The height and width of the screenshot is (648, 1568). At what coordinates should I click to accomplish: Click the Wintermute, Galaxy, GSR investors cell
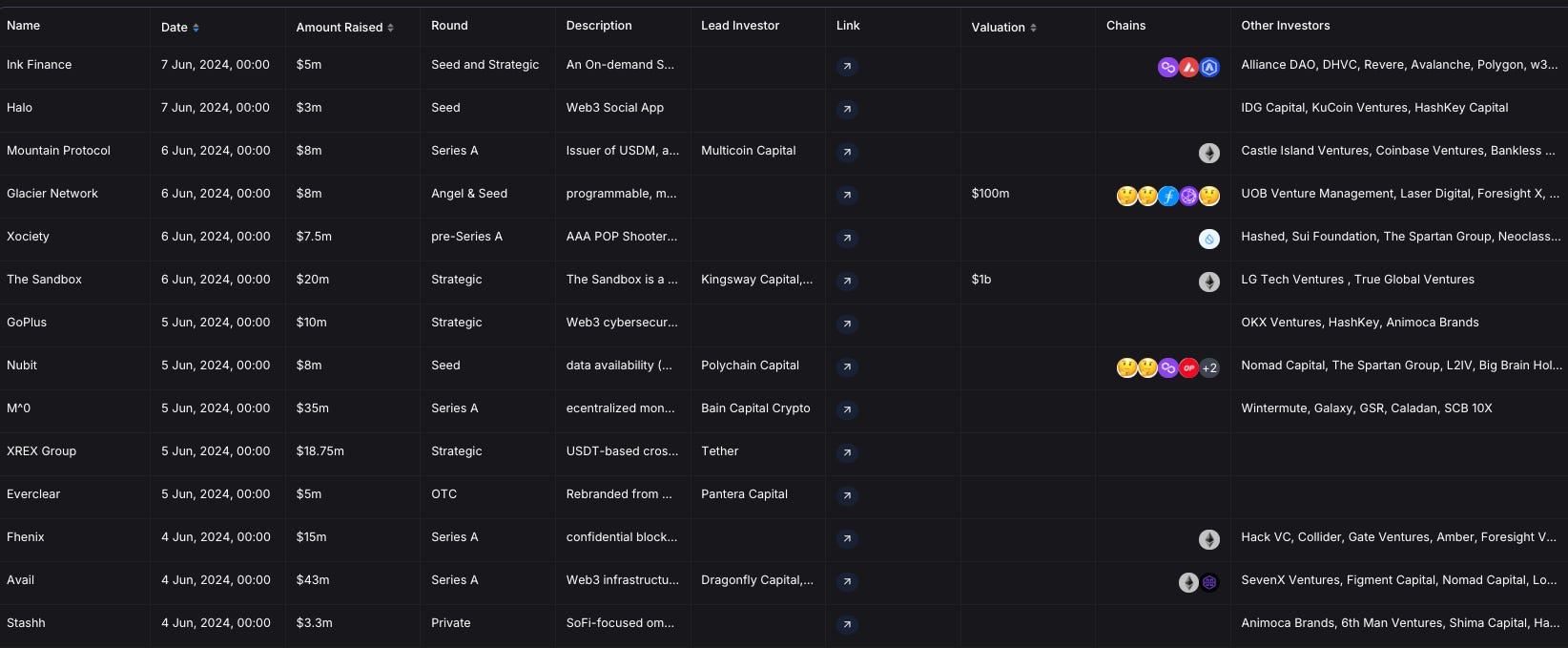1366,408
